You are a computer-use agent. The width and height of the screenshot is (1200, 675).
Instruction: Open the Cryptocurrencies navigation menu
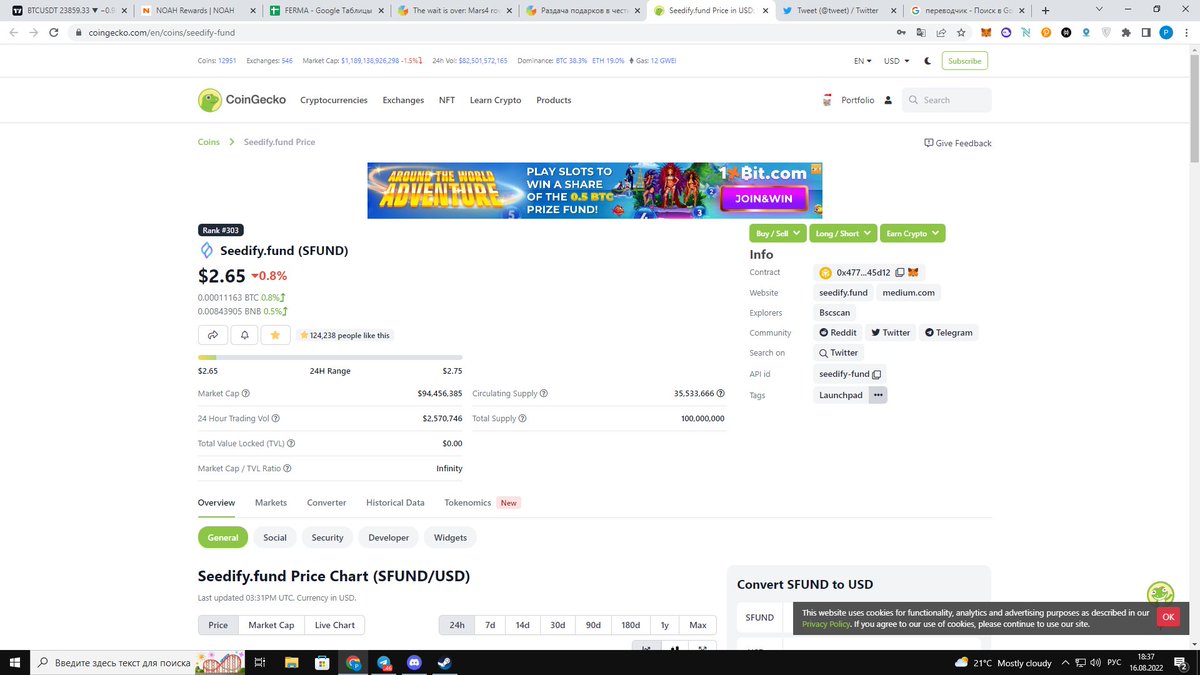click(334, 100)
